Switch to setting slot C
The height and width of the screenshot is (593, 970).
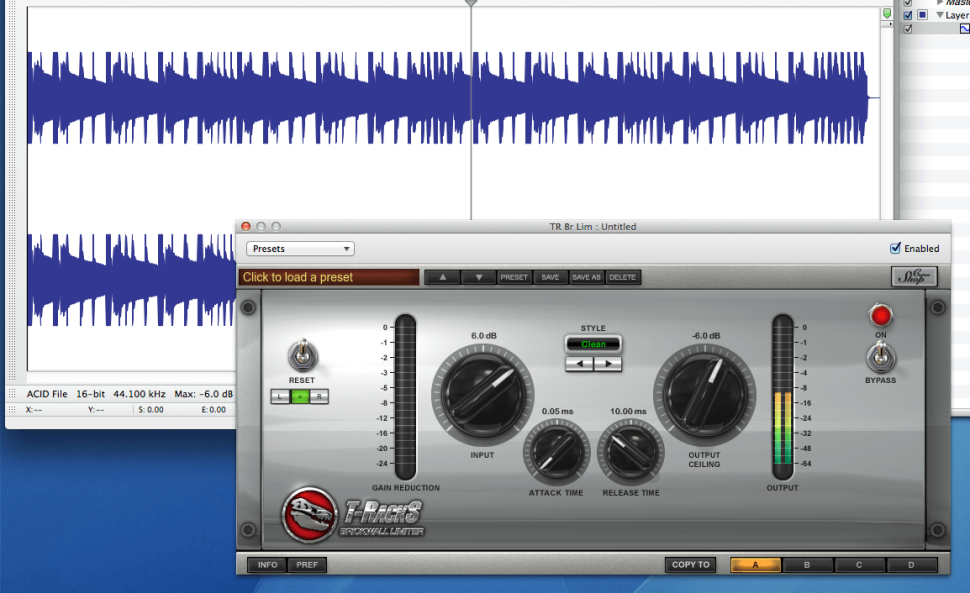coord(859,565)
